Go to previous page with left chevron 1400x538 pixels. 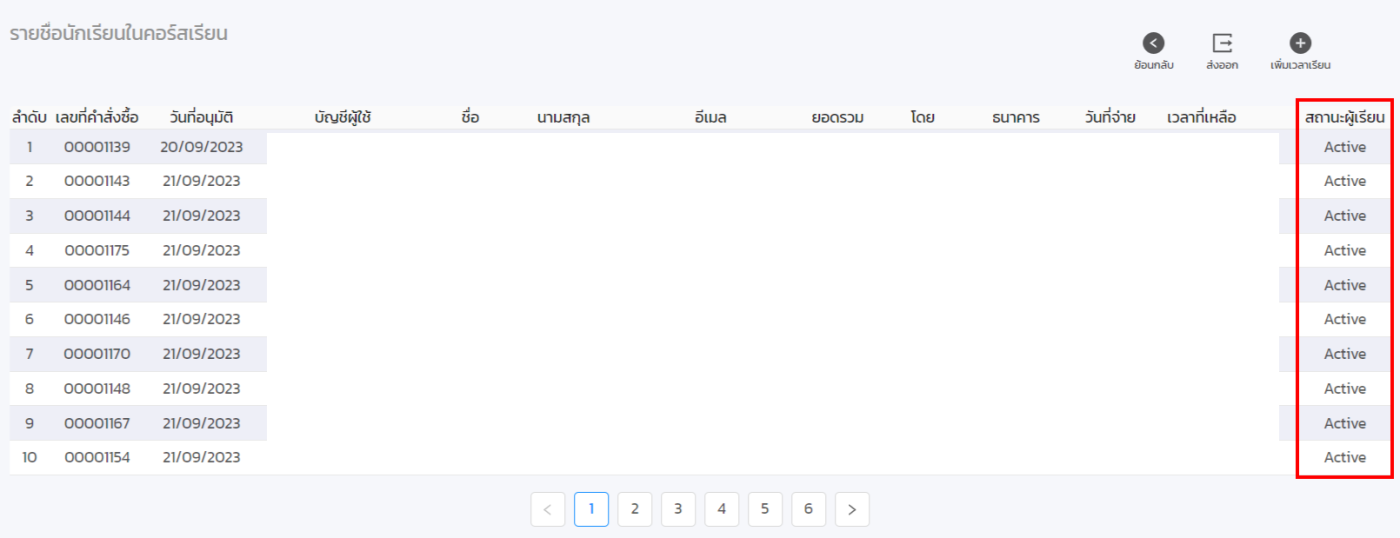coord(547,509)
